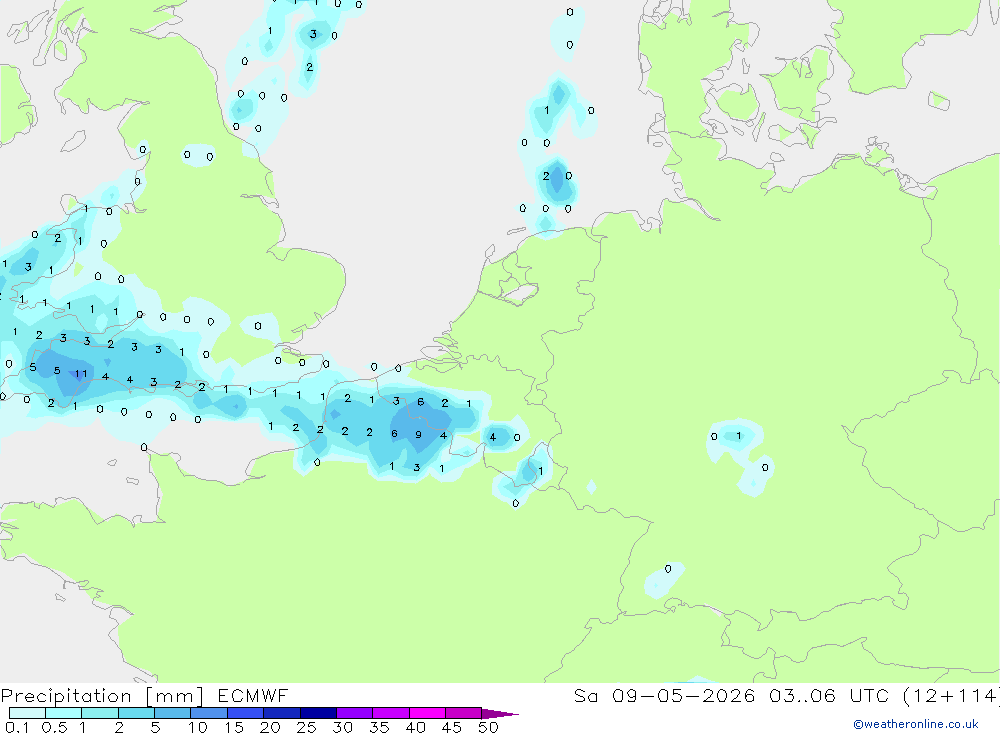This screenshot has width=1000, height=733.
Task: Click the 40–45 mm magenta legend swatch
Action: [427, 713]
